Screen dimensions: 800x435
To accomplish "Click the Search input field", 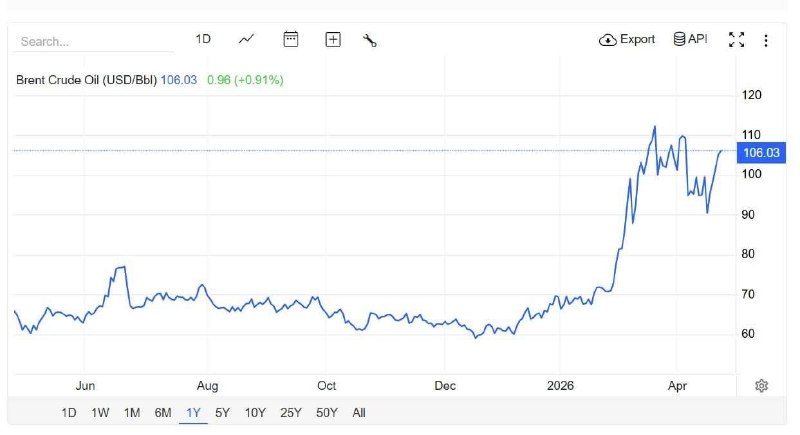I will click(x=95, y=42).
